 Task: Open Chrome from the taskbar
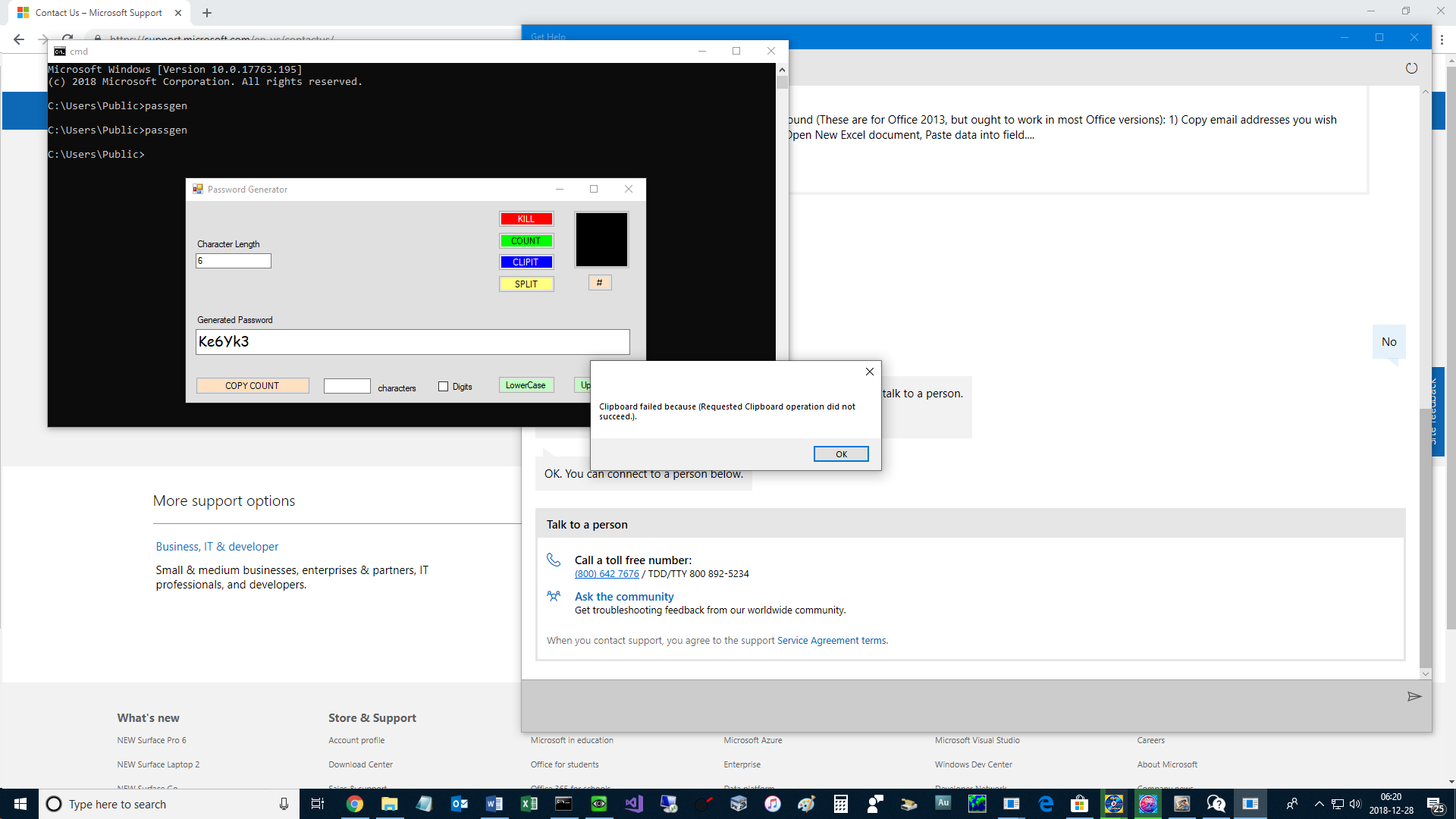coord(355,804)
